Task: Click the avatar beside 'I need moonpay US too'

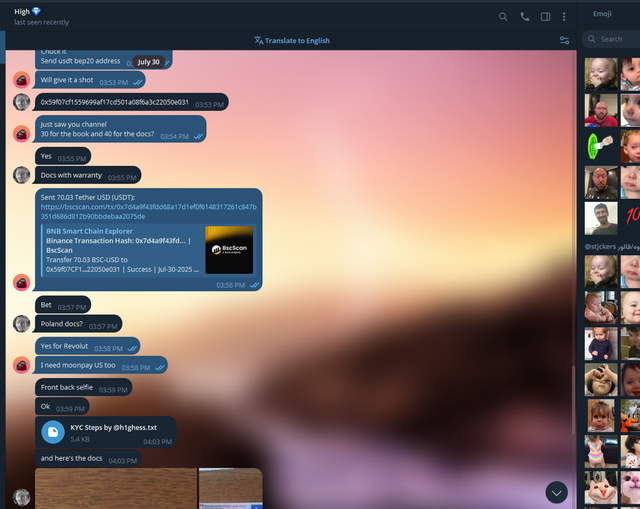Action: coord(22,365)
